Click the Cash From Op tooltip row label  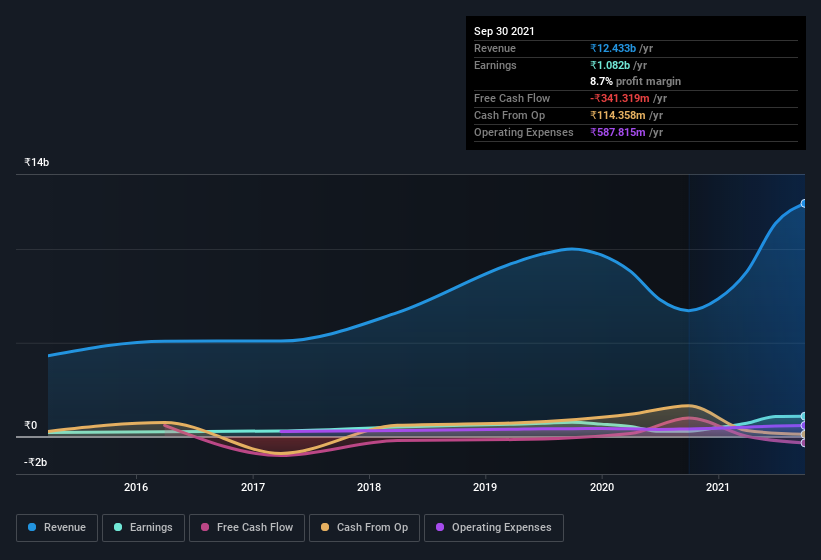[509, 115]
